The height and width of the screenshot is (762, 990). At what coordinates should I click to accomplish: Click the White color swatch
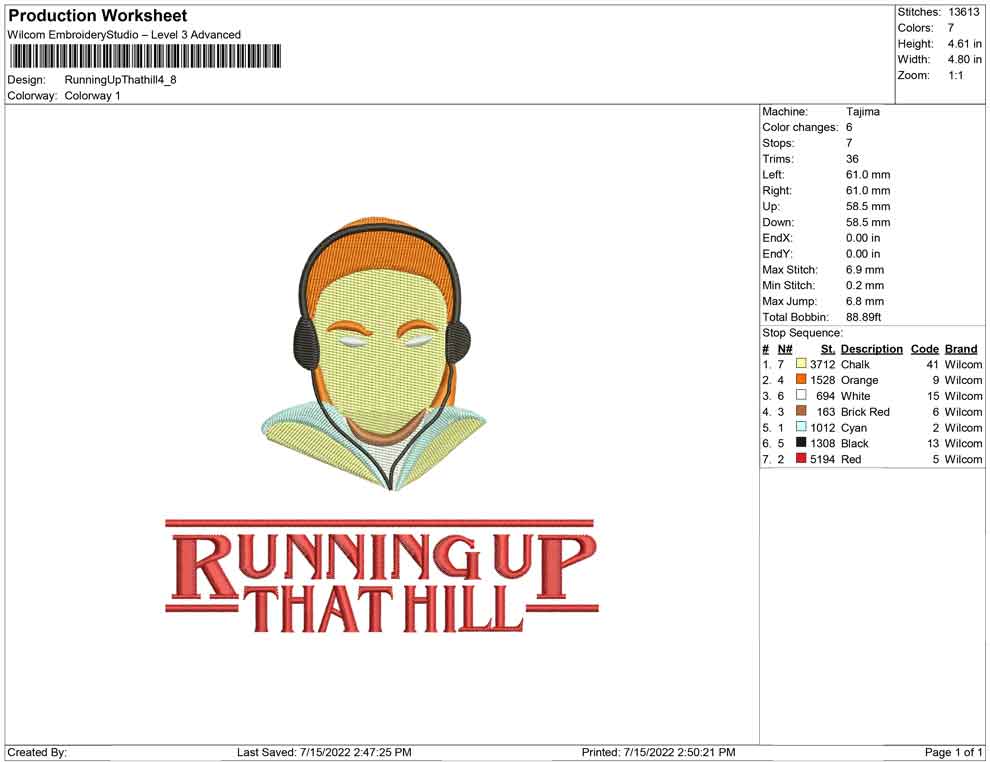click(801, 395)
